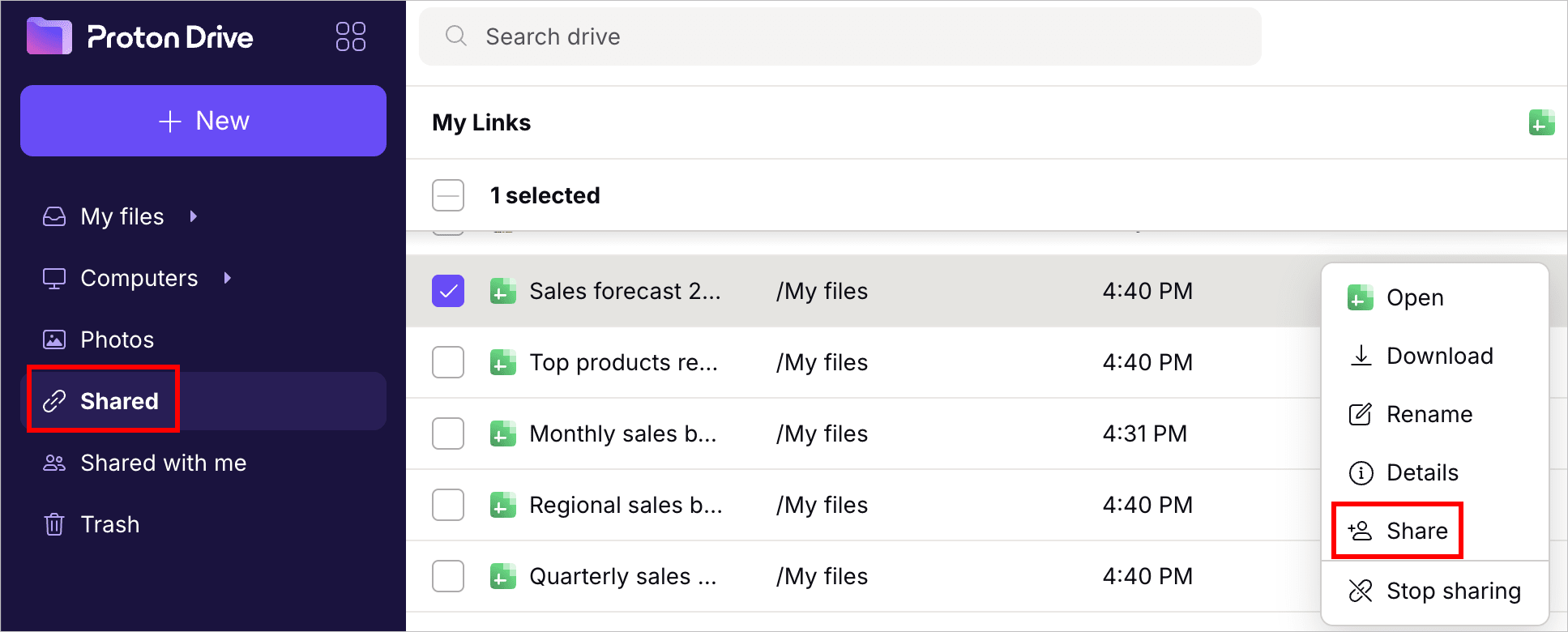Expand the My files sidebar section

click(x=193, y=216)
